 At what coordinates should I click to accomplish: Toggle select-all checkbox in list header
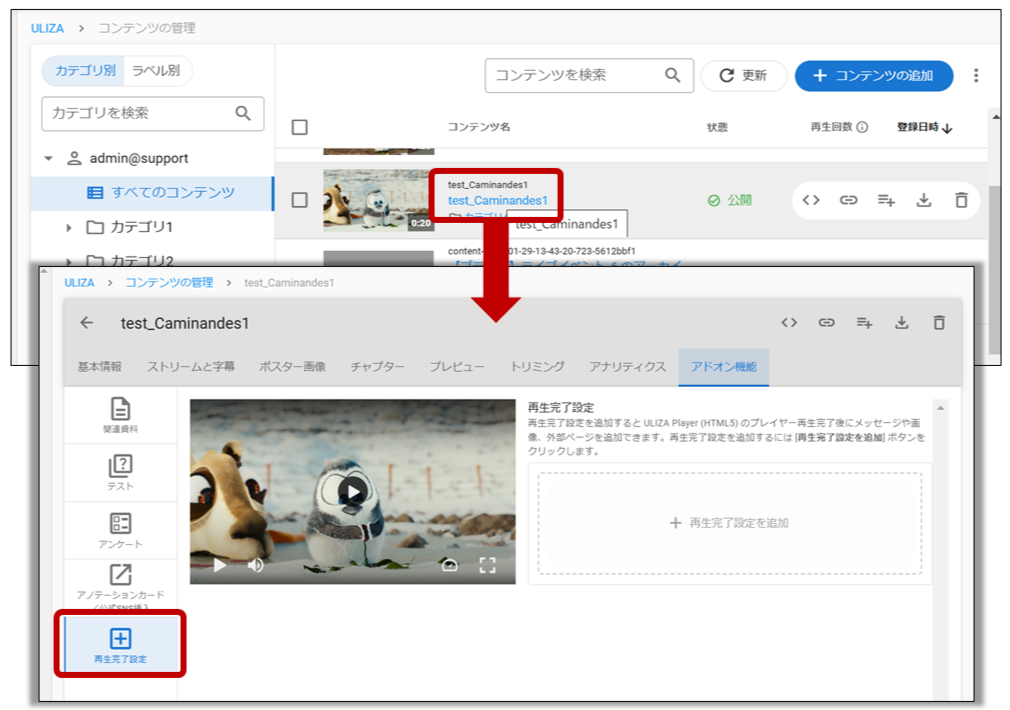(300, 127)
